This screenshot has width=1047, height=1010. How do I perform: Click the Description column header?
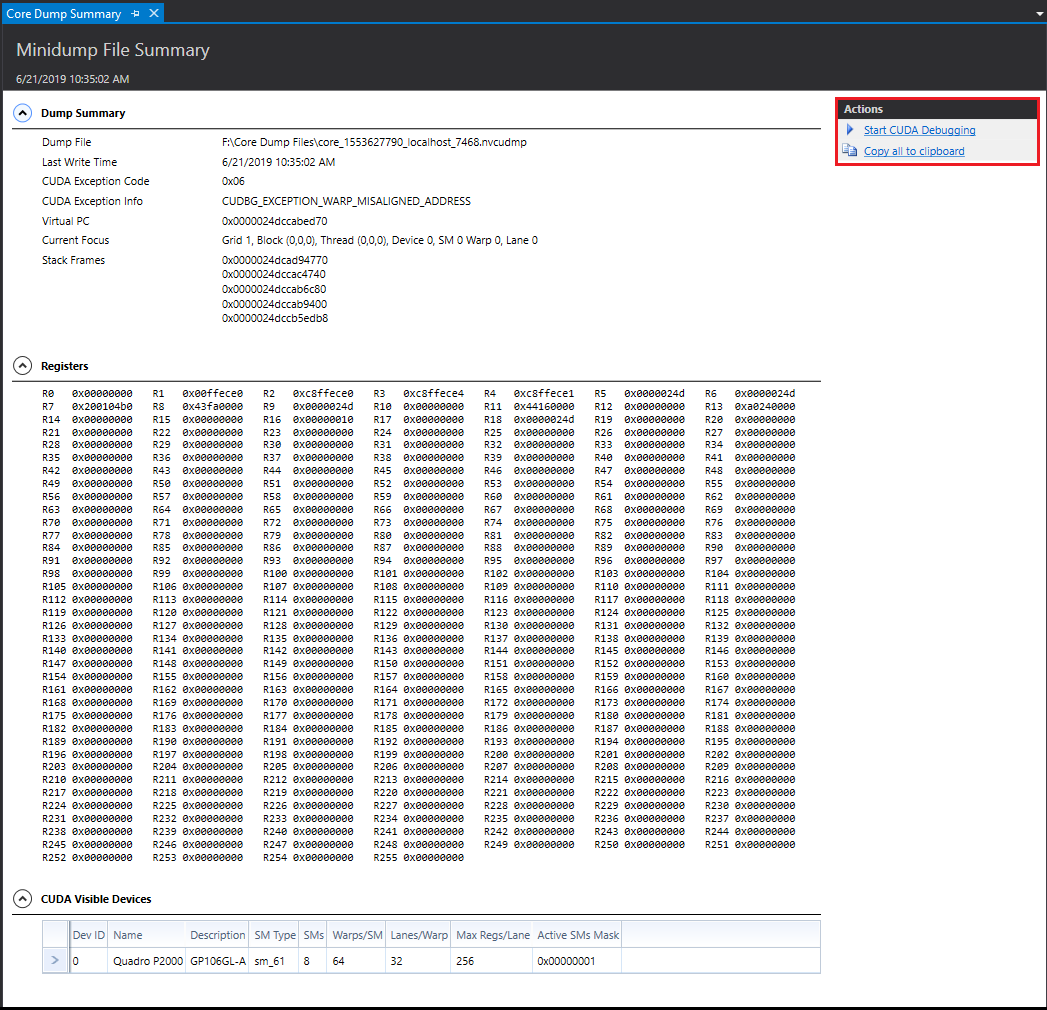(x=217, y=935)
